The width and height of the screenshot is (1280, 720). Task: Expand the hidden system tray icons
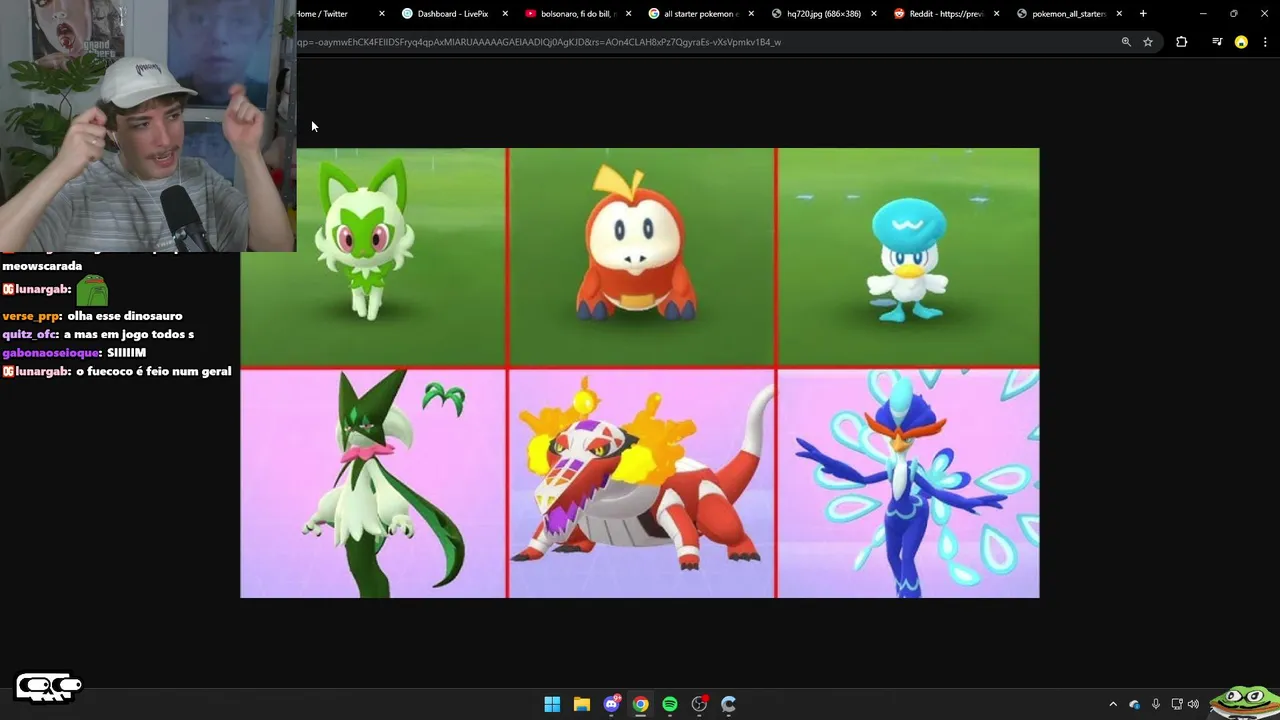pos(1113,704)
